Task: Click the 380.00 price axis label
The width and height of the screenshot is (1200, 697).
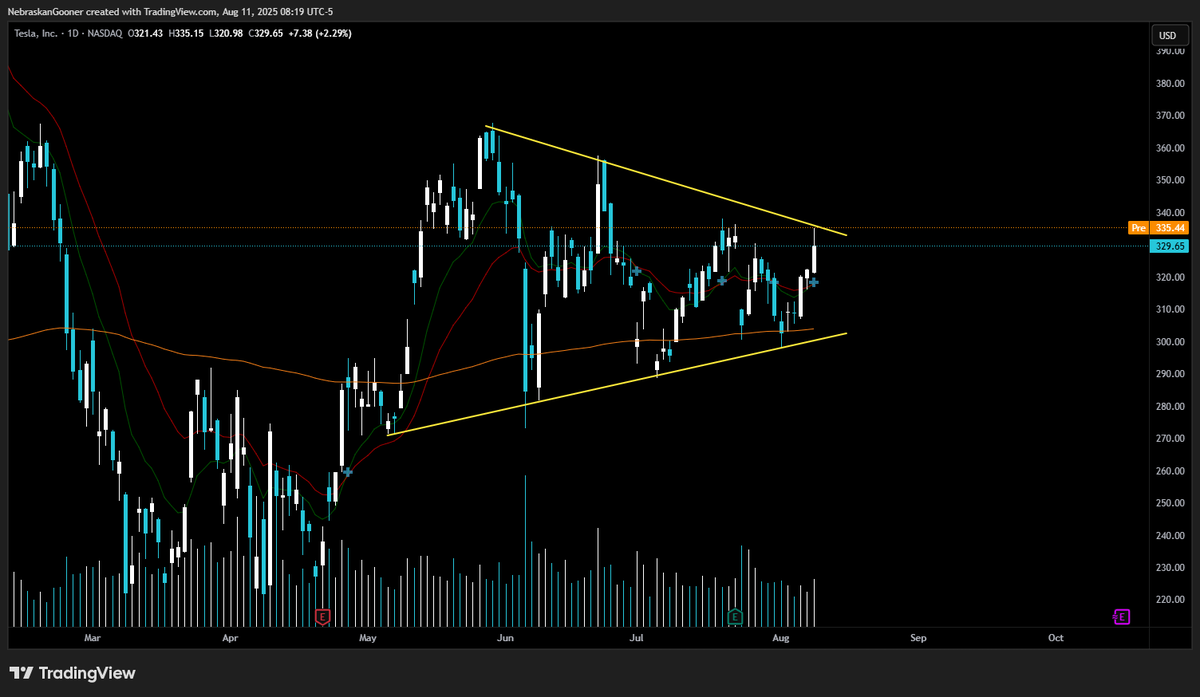Action: tap(1169, 84)
